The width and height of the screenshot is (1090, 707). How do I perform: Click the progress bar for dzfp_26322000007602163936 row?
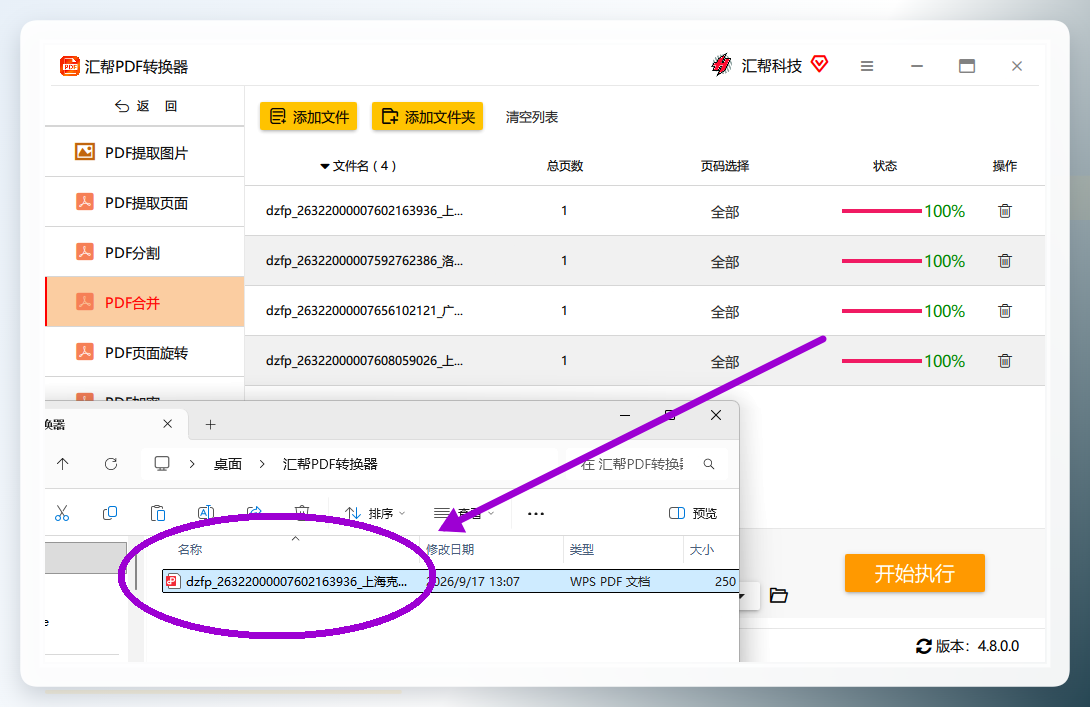881,211
